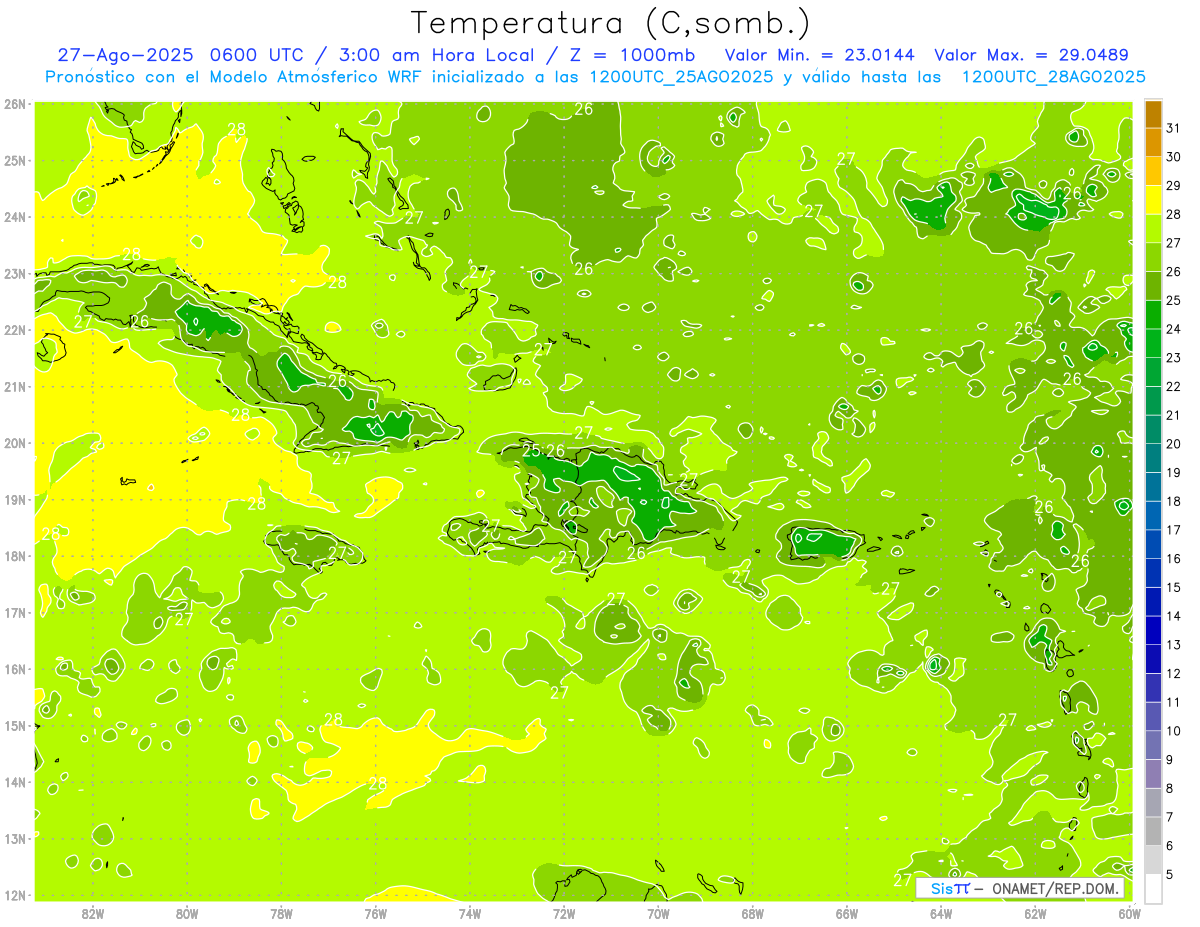Click the dark blue colorbar segment between 13 and 14
The width and height of the screenshot is (1200, 927).
pyautogui.click(x=1153, y=630)
